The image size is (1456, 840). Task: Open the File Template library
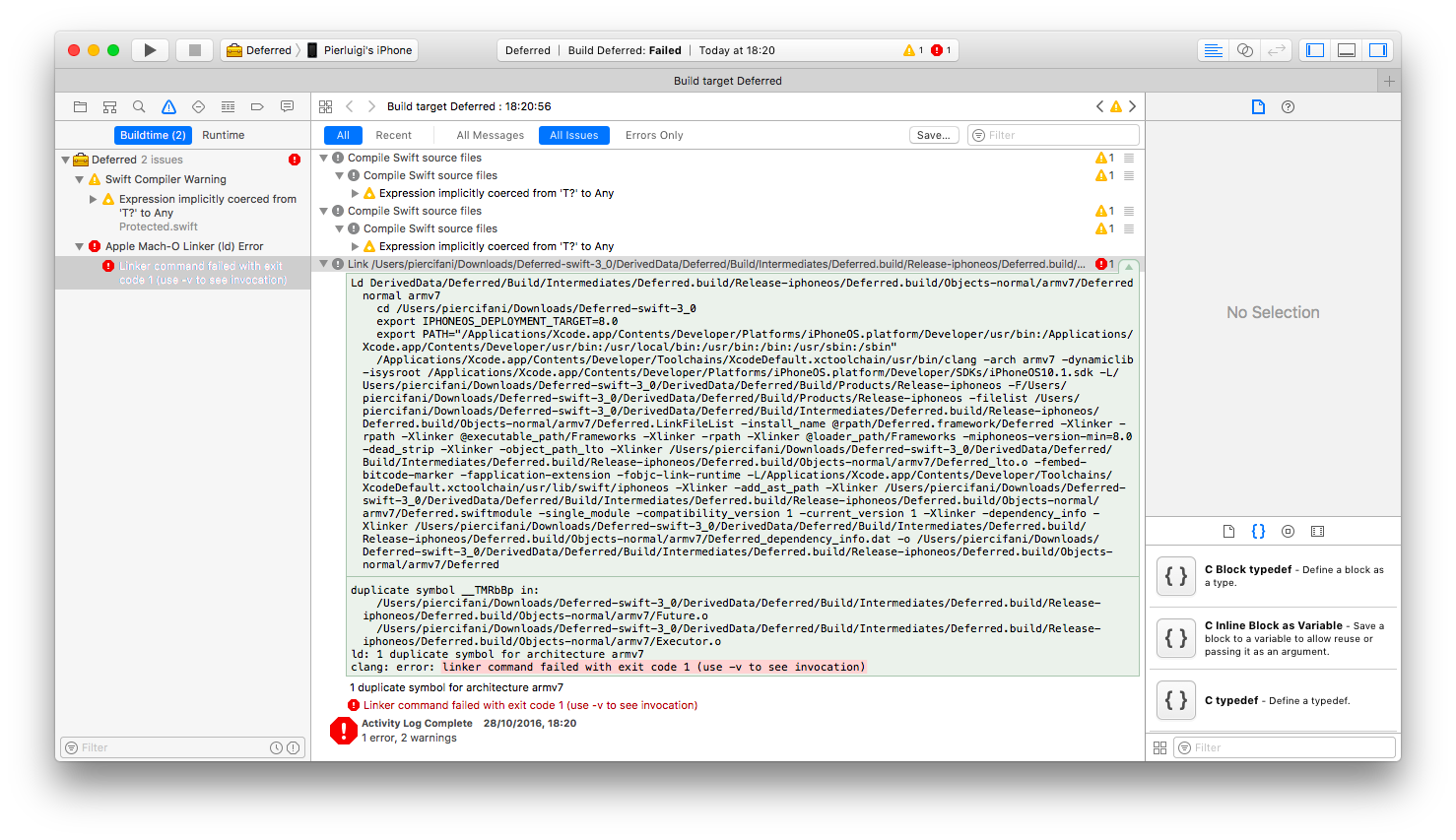tap(1228, 531)
